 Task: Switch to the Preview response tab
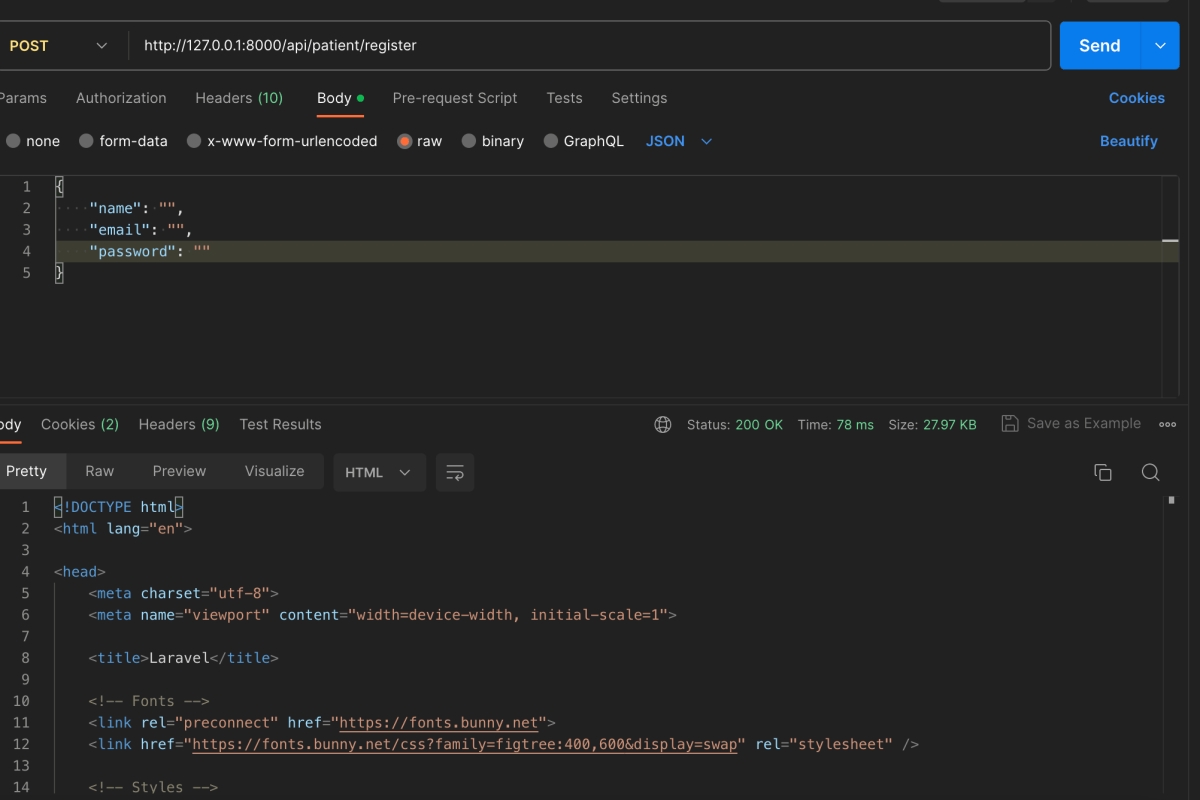click(x=179, y=471)
